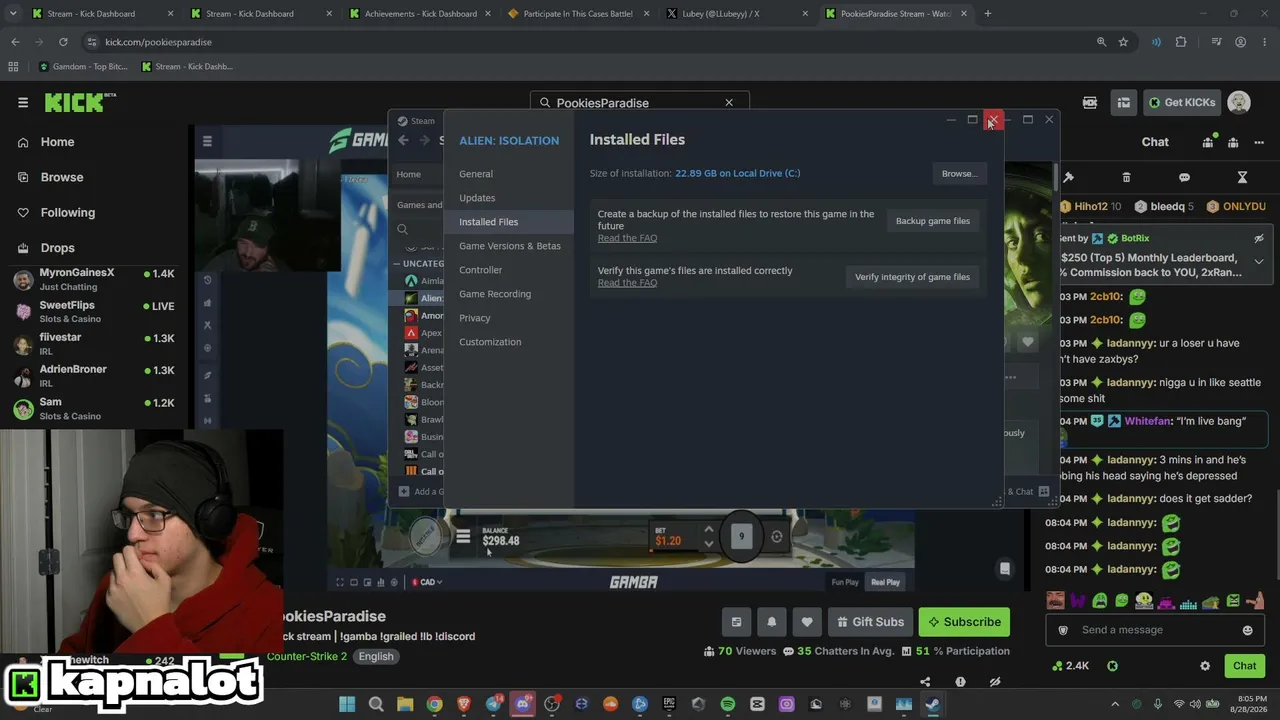Report the stream with exclamation icon
Viewport: 1280px width, 720px height.
(960, 682)
